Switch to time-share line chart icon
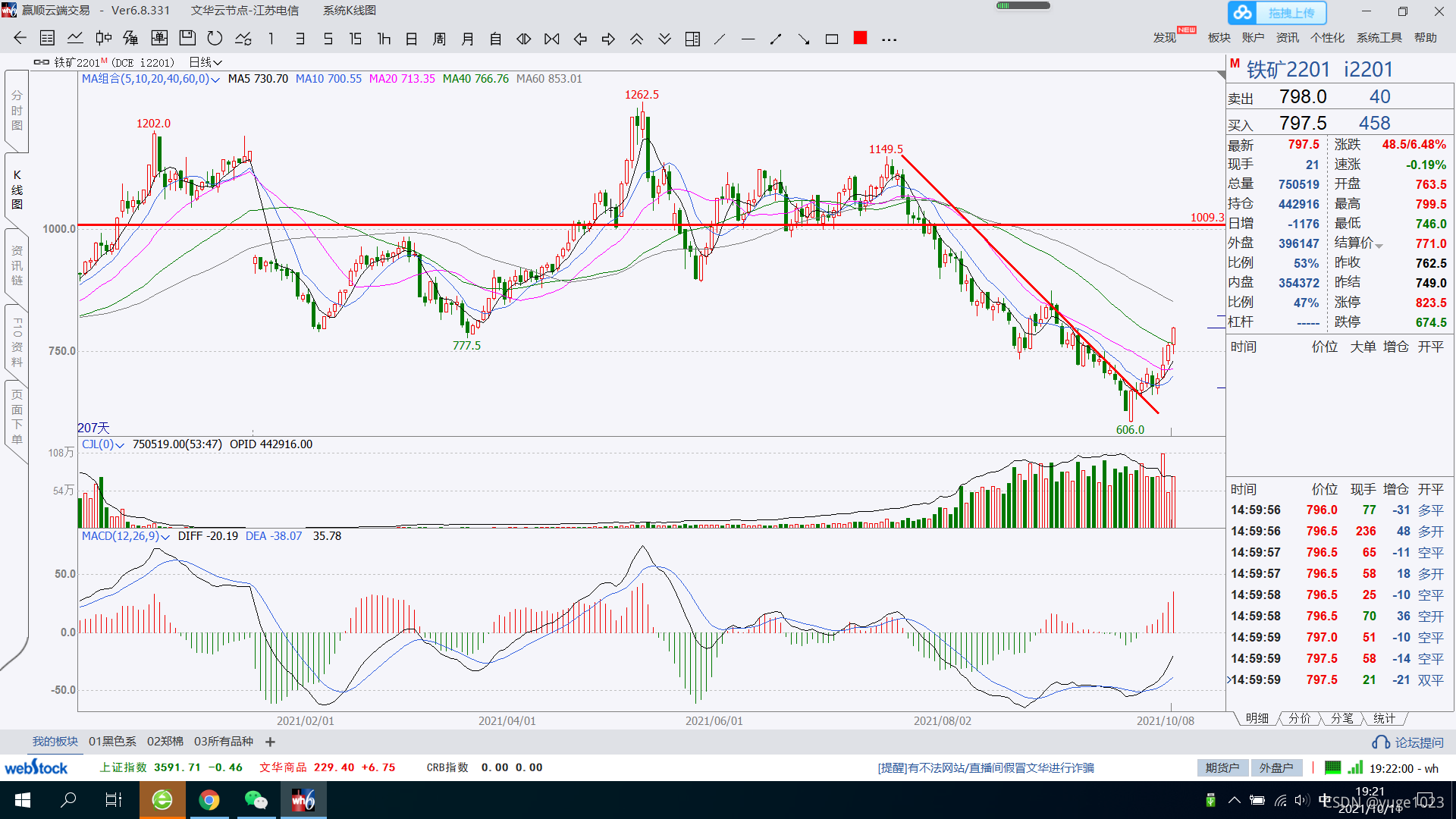 point(75,39)
